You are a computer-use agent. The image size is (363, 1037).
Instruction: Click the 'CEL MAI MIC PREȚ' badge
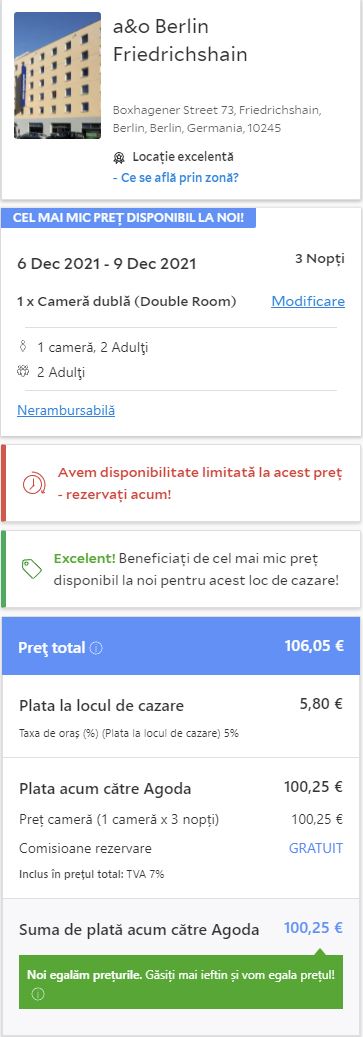click(128, 218)
